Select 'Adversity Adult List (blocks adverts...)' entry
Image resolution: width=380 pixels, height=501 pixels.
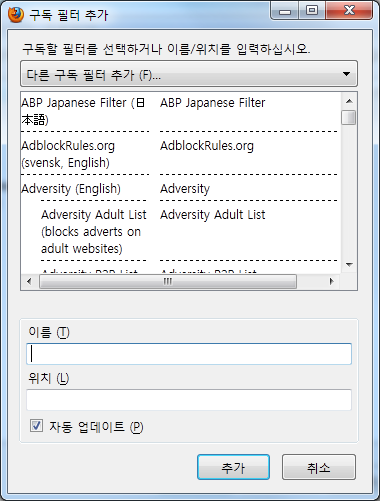click(94, 231)
